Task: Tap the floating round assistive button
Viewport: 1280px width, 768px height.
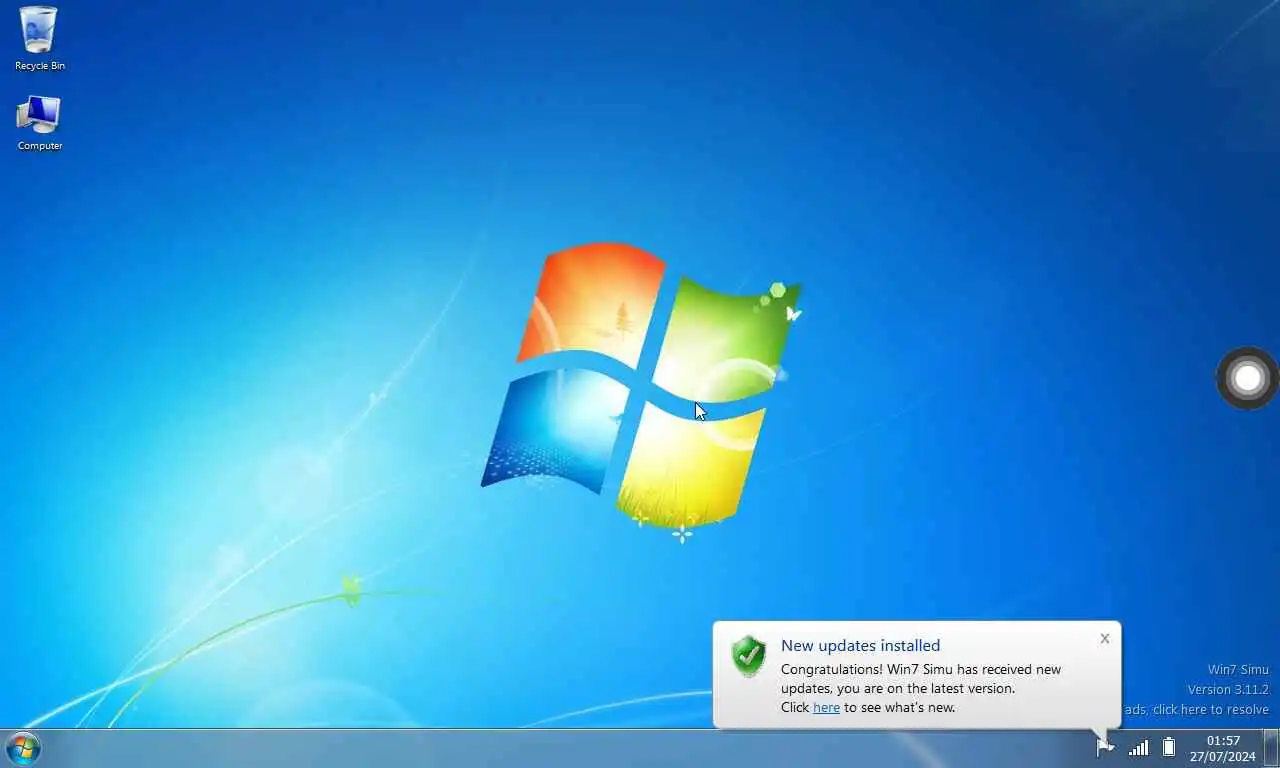Action: pos(1247,378)
